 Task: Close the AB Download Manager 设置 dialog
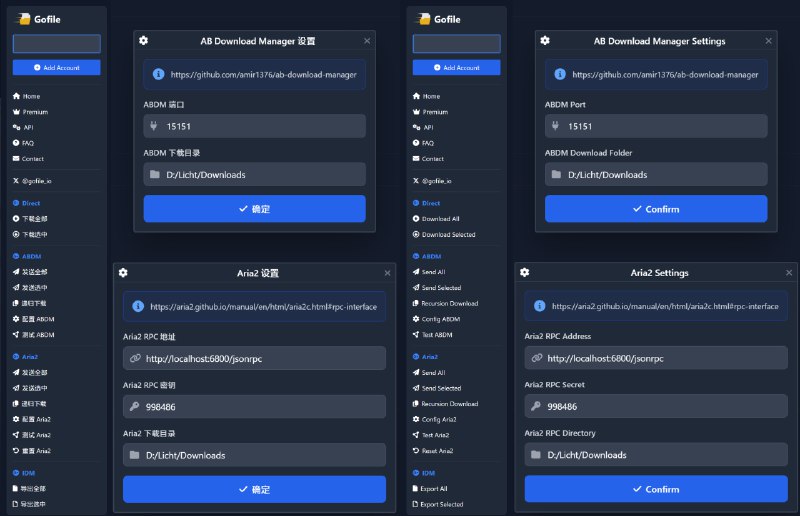tap(367, 41)
